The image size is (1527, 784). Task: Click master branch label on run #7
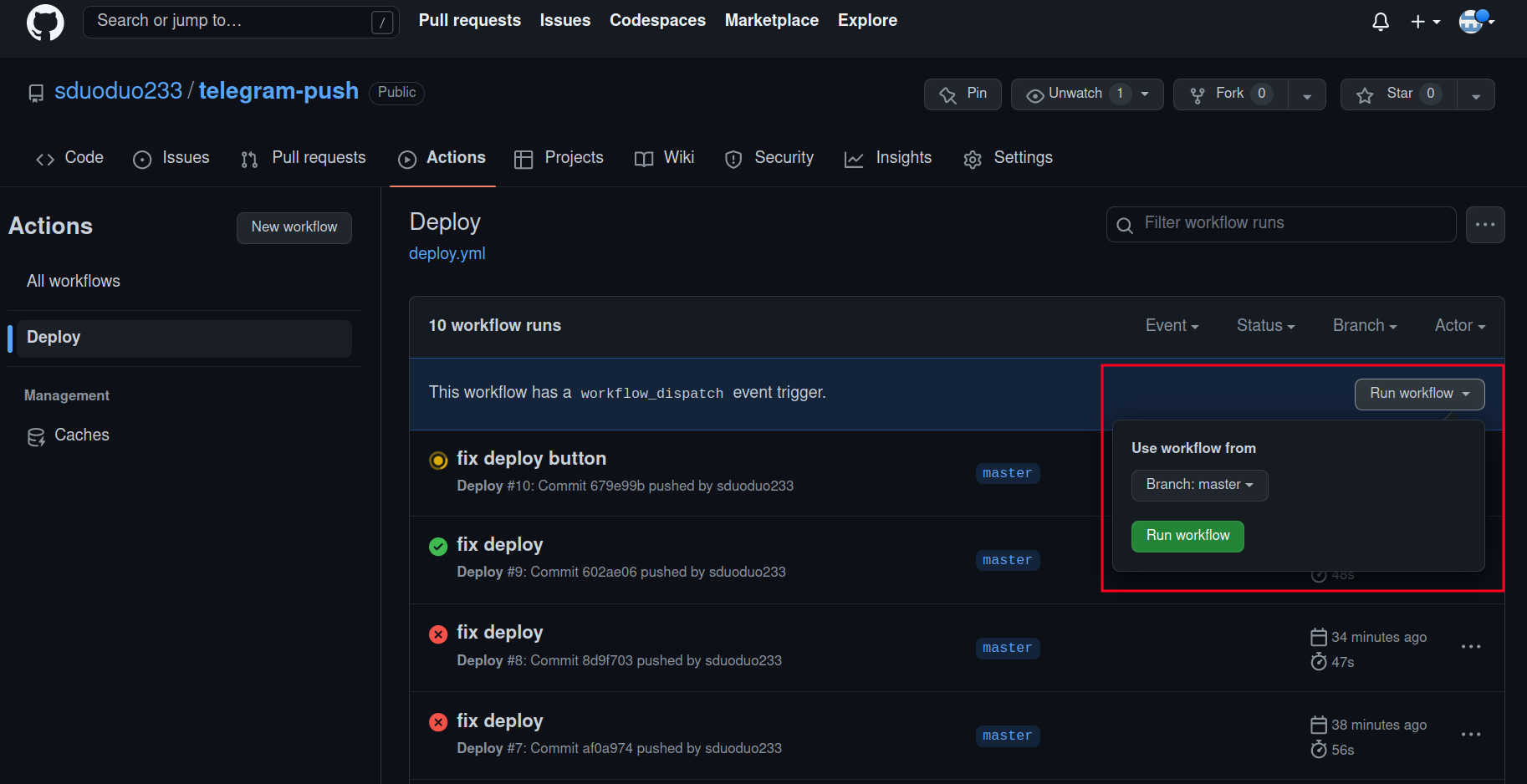click(1008, 736)
